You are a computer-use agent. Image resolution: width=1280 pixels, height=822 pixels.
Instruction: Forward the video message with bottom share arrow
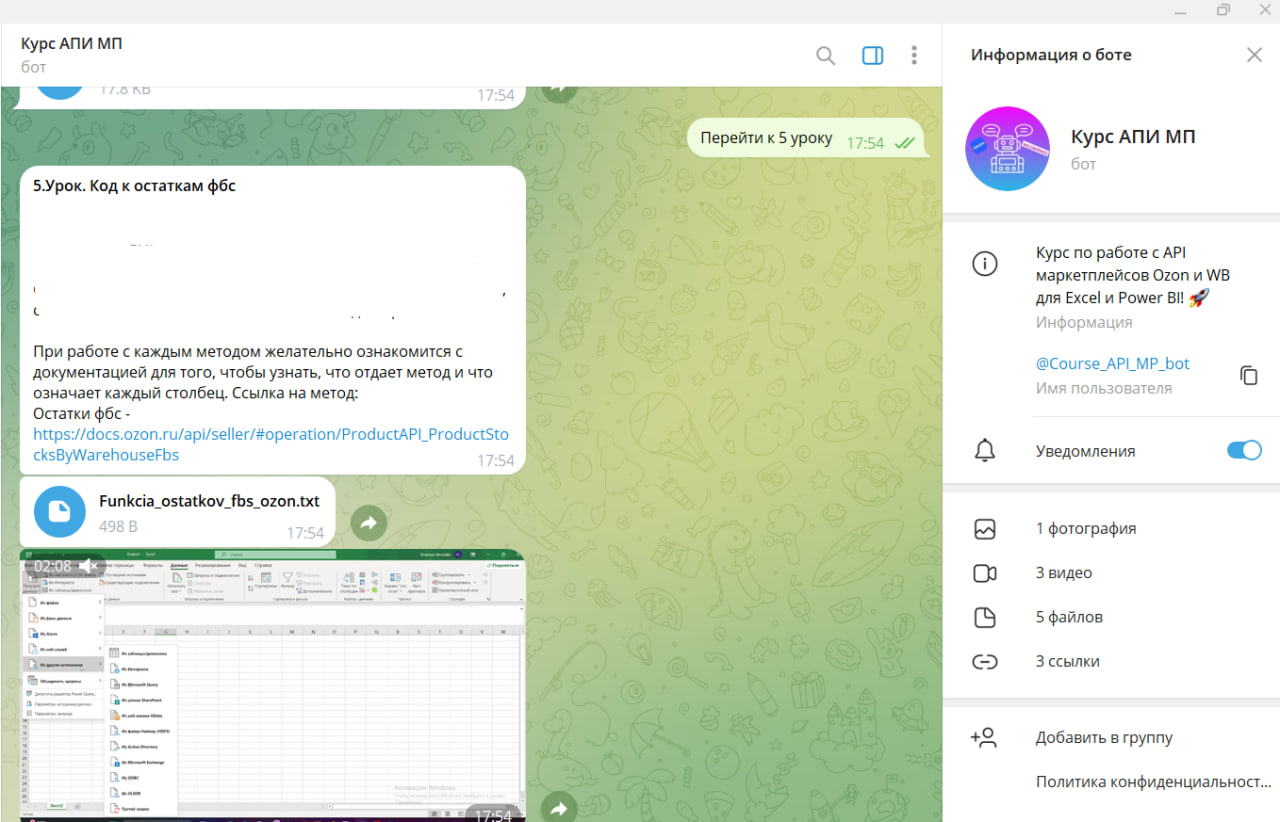click(x=559, y=808)
